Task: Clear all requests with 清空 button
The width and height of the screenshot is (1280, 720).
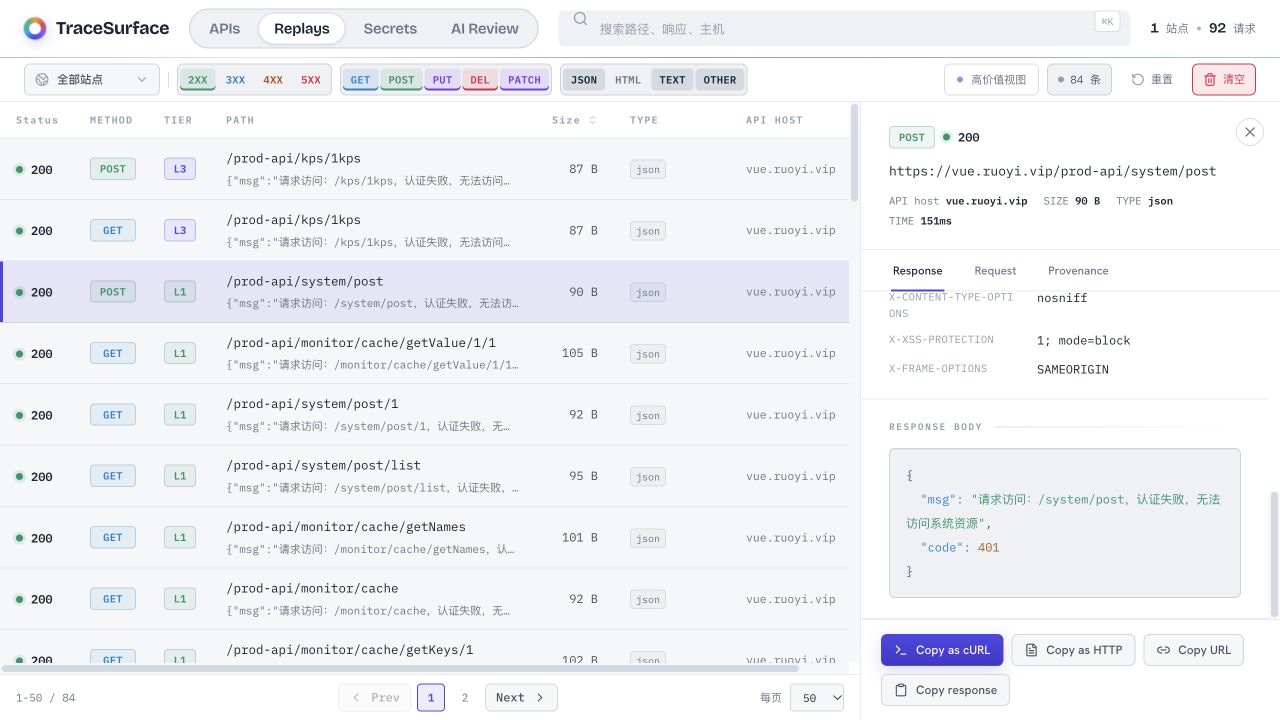Action: pos(1224,79)
